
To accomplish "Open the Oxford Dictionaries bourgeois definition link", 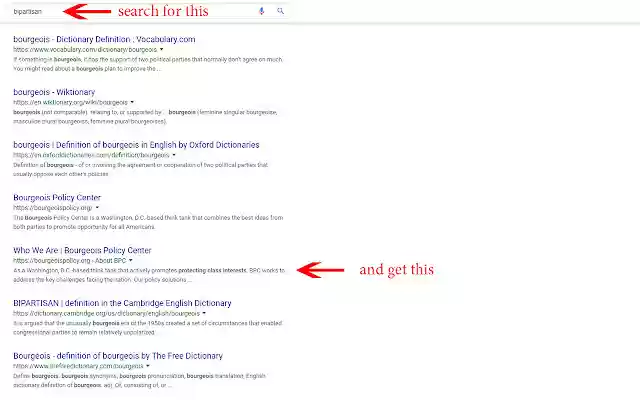I will [136, 144].
